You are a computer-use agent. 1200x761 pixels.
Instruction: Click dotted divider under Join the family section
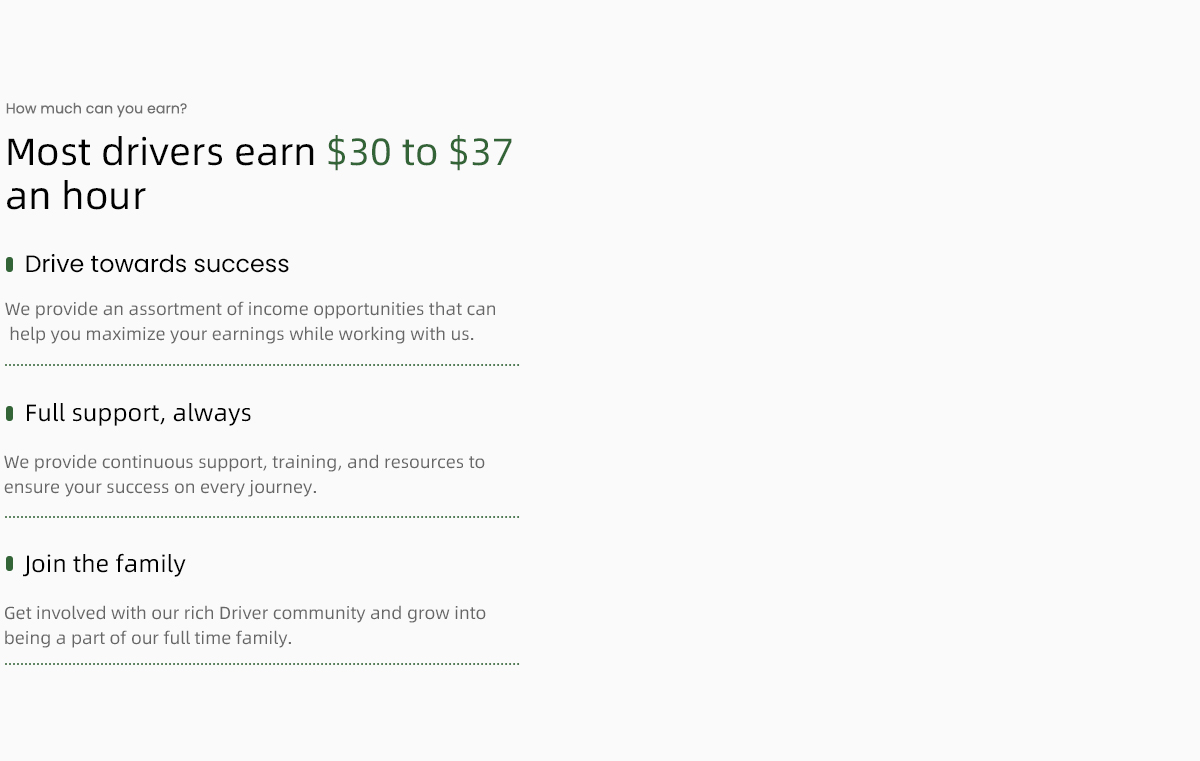click(x=262, y=663)
